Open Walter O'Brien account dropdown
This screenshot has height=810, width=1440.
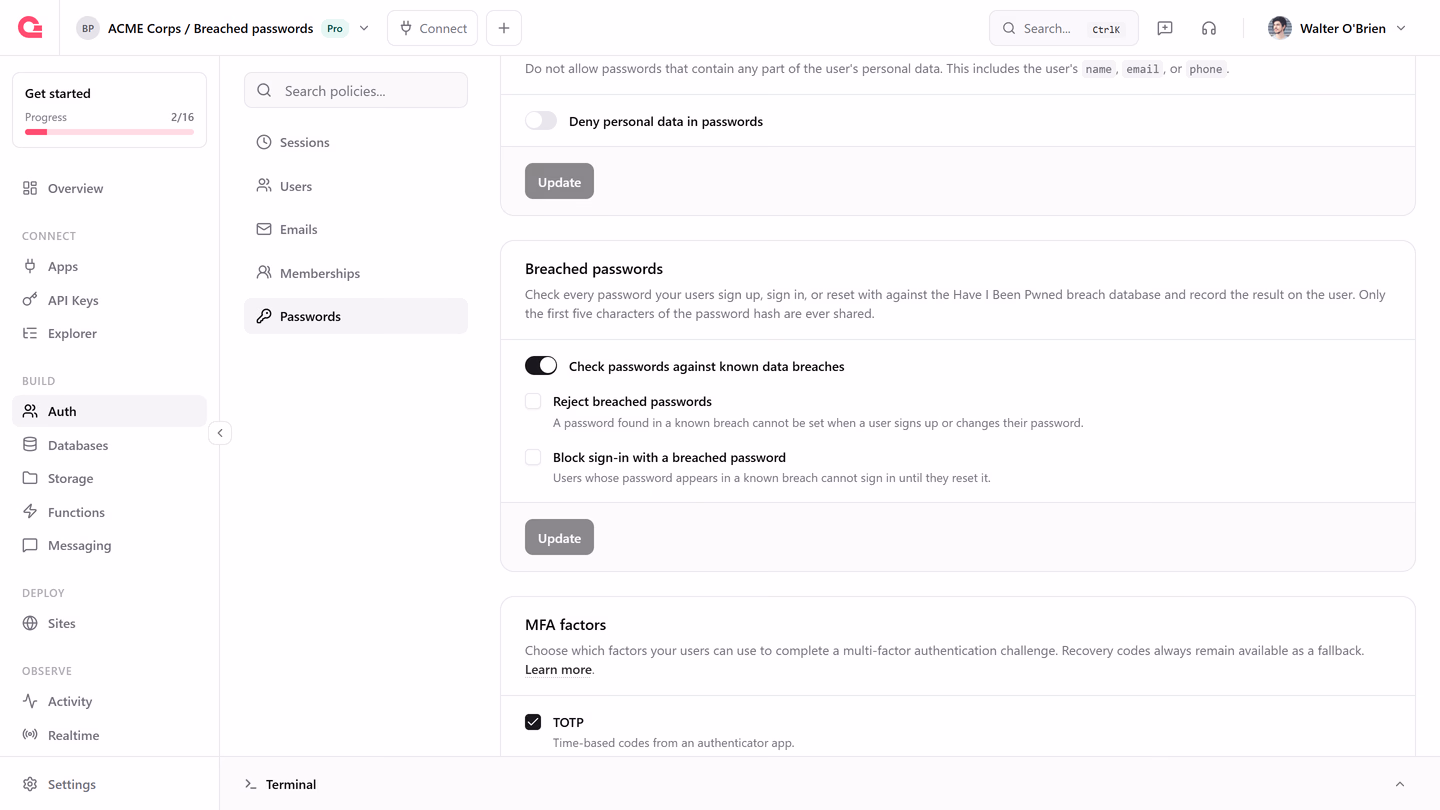tap(1337, 28)
